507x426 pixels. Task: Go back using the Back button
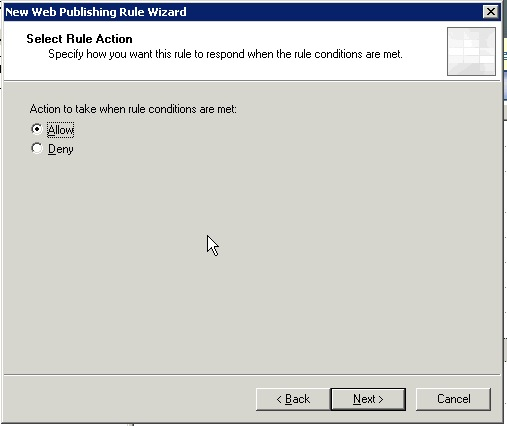[293, 399]
